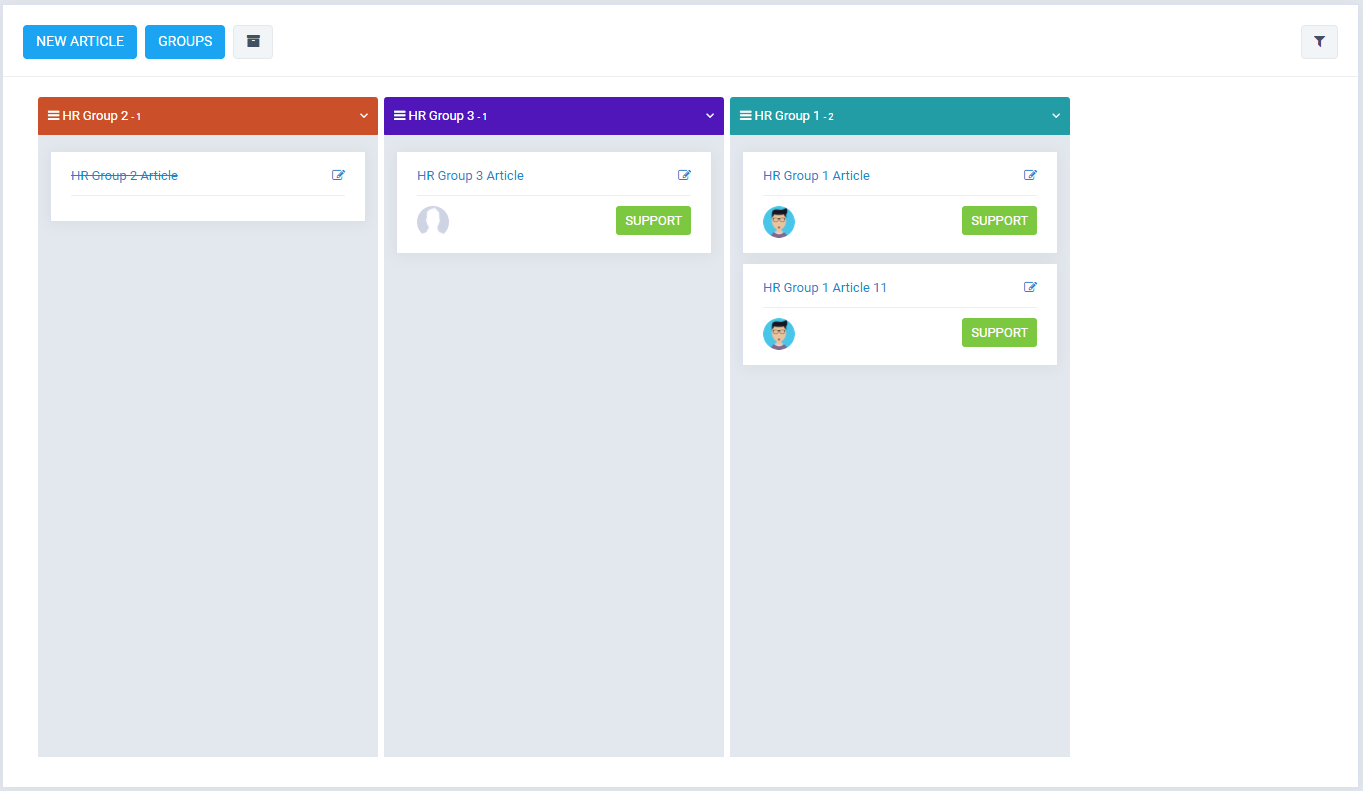This screenshot has height=791, width=1363.
Task: Edit the HR Group 2 Article via pencil icon
Action: click(338, 174)
